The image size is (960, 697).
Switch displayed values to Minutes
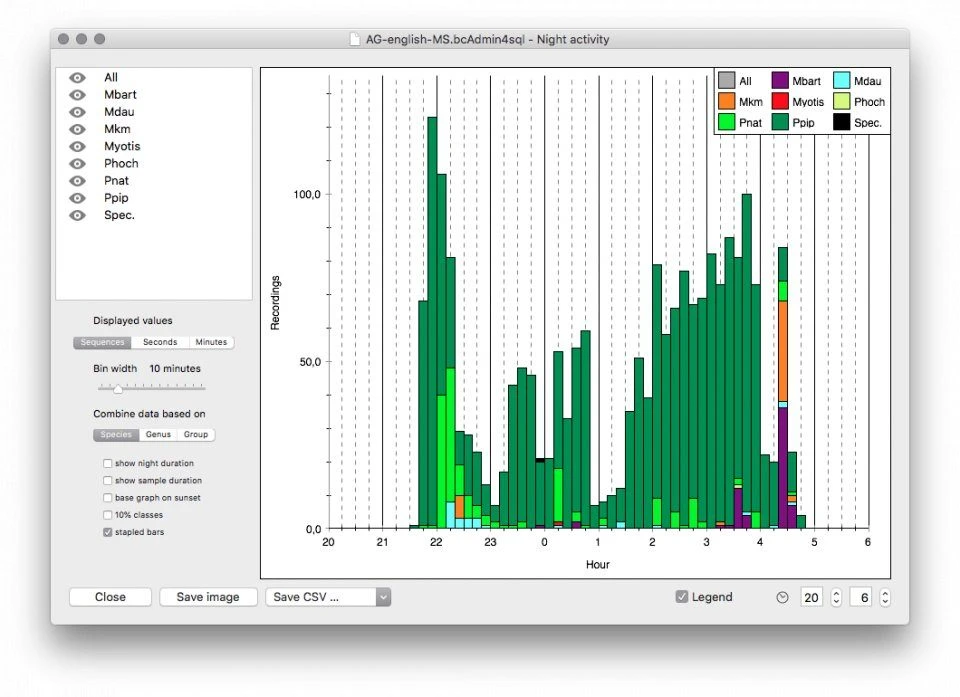(x=211, y=342)
